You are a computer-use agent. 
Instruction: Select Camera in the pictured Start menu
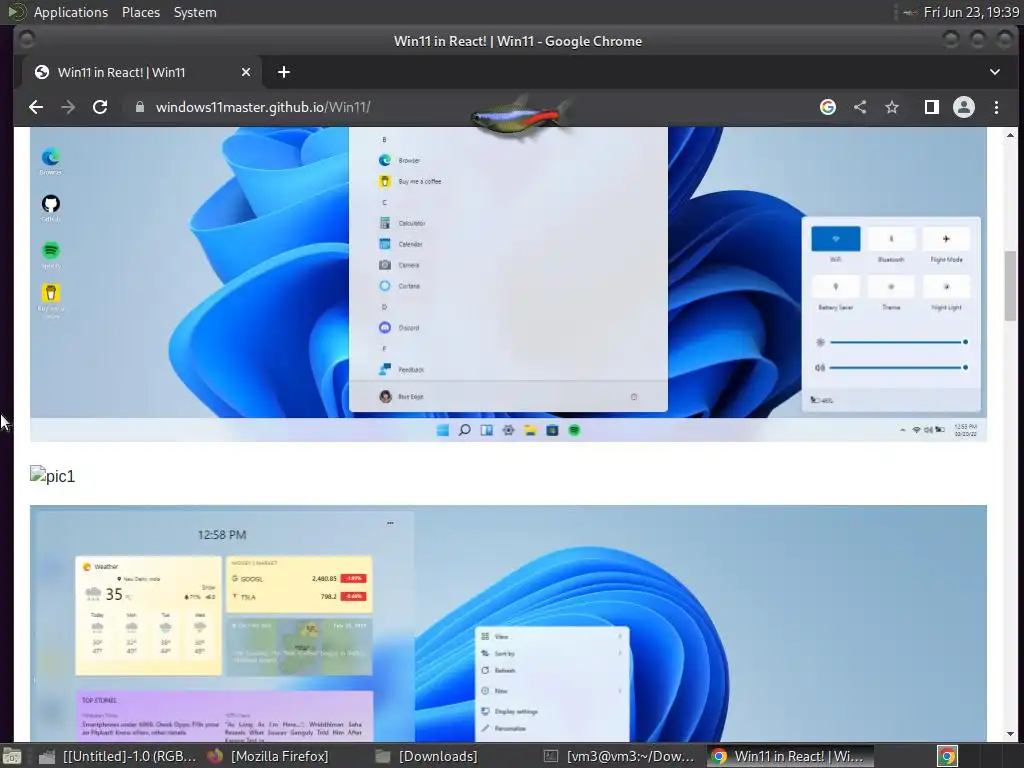400,264
